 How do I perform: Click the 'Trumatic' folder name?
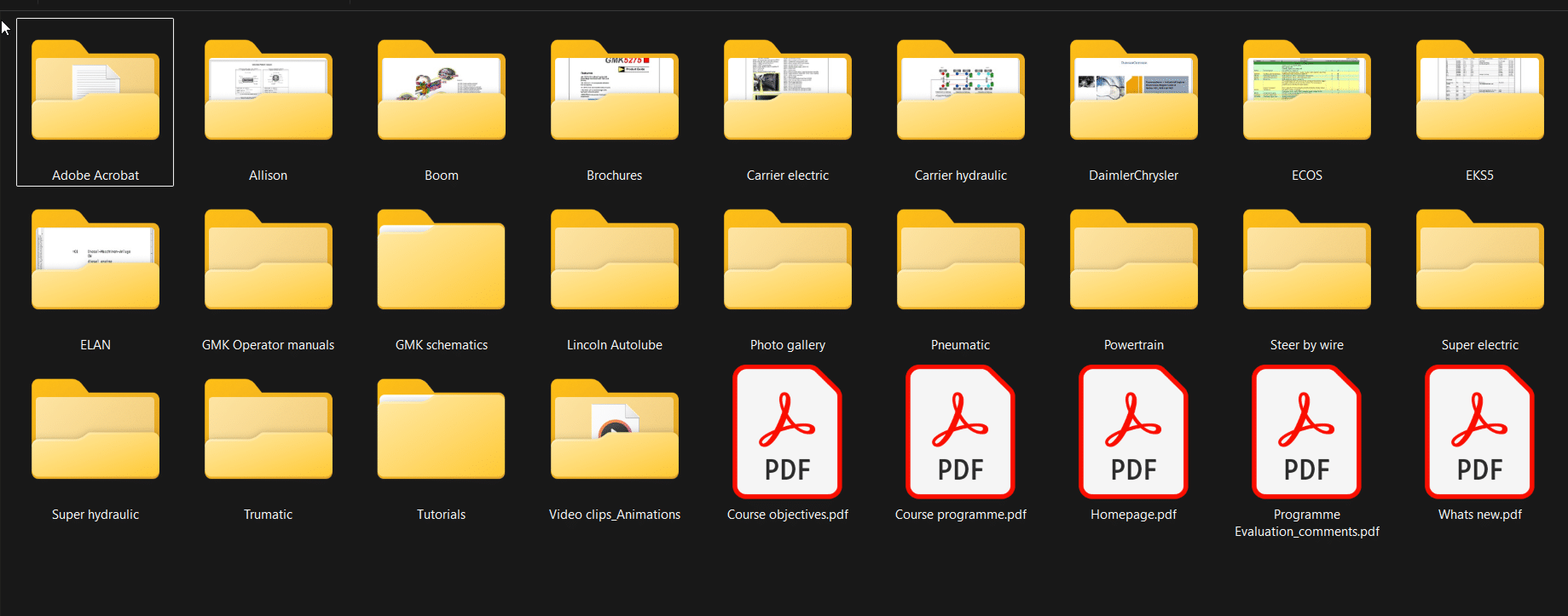269,515
